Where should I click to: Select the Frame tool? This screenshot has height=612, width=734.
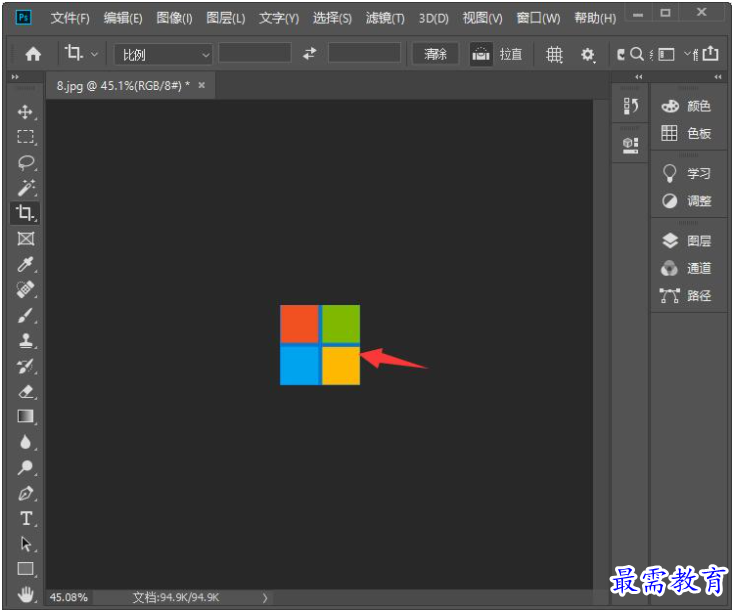coord(25,239)
